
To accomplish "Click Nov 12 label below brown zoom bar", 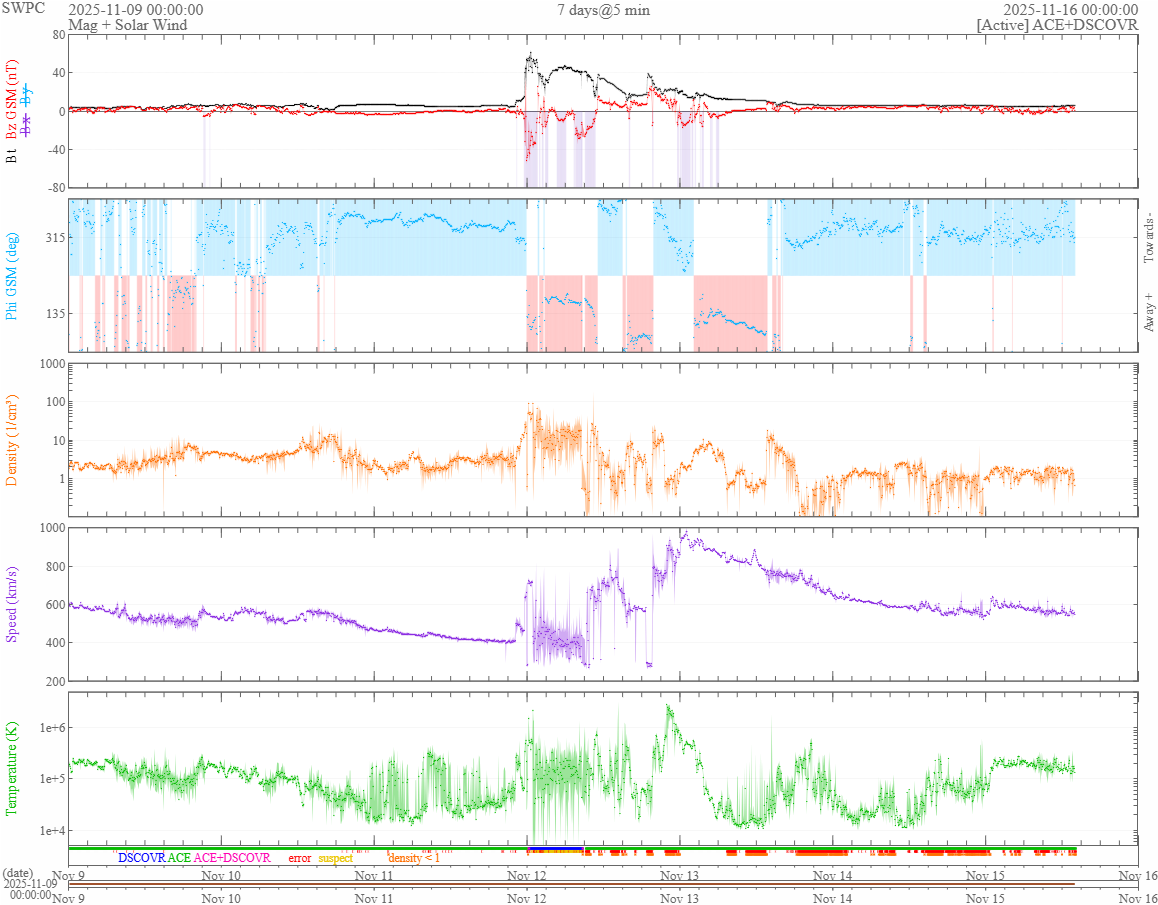I will pos(526,897).
